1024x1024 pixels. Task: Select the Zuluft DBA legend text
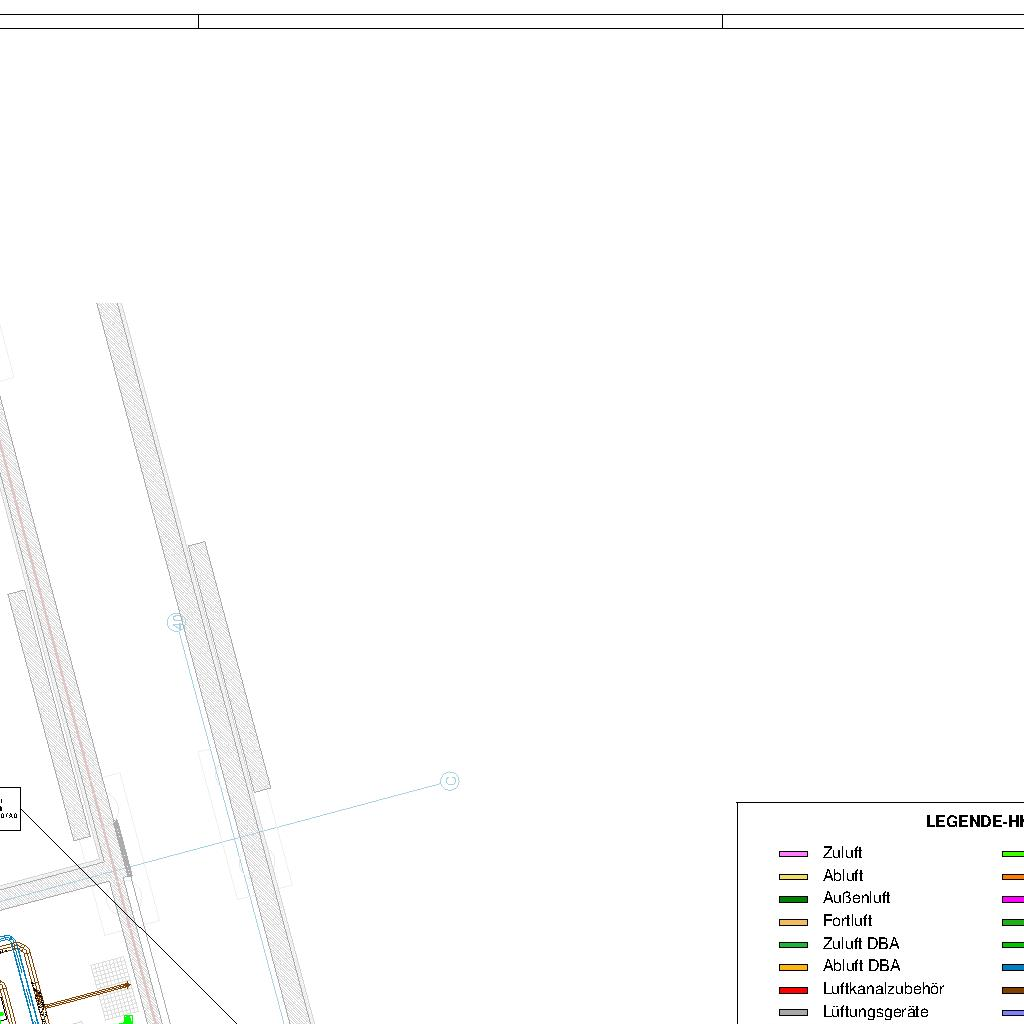tap(860, 944)
